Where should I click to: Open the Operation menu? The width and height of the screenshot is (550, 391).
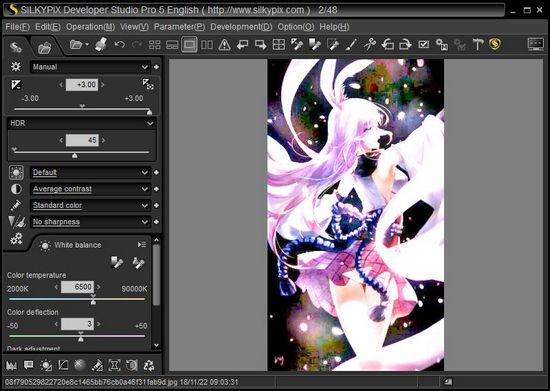(x=90, y=27)
